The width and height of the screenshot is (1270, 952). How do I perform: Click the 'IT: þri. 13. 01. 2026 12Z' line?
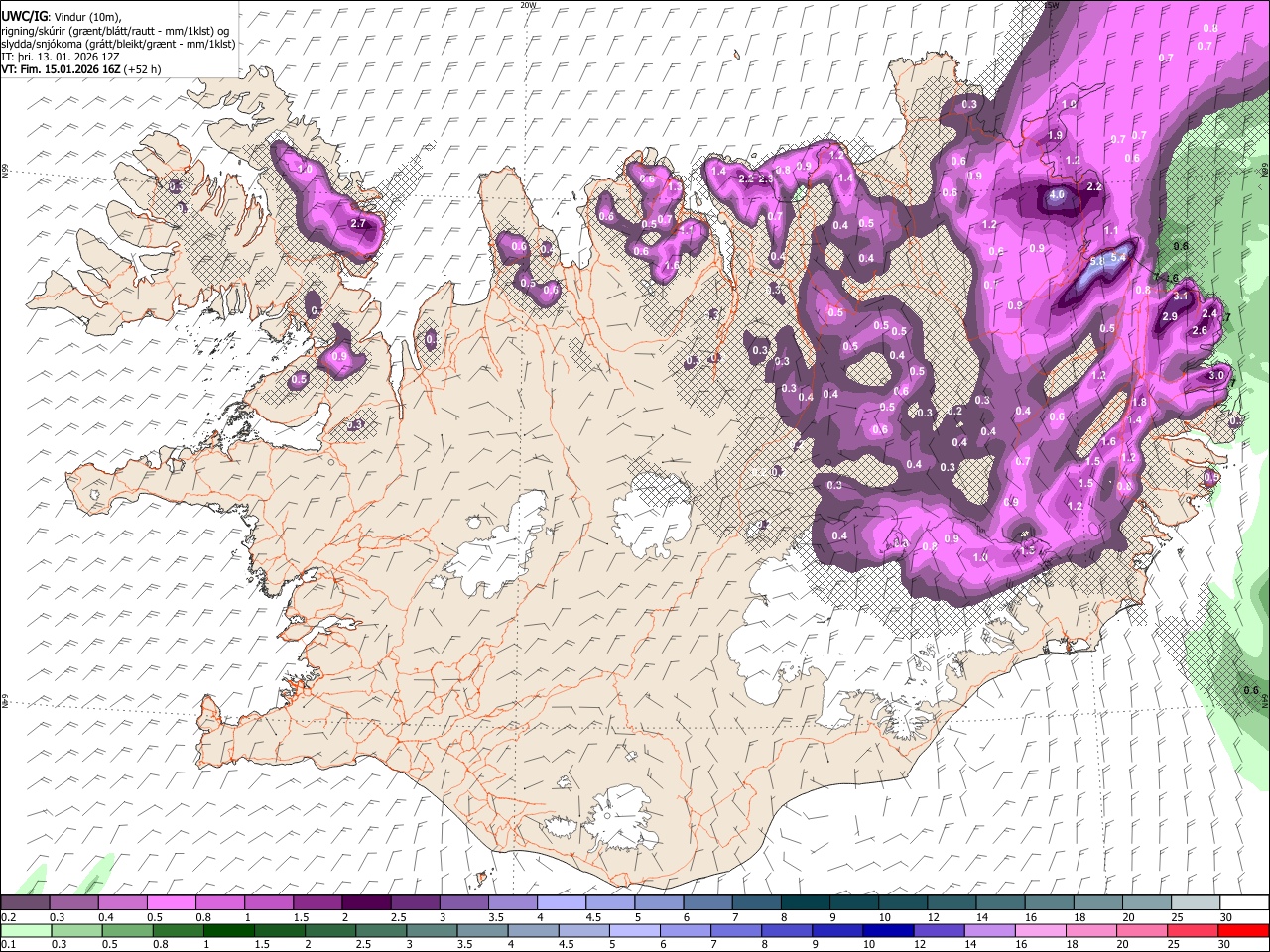59,57
